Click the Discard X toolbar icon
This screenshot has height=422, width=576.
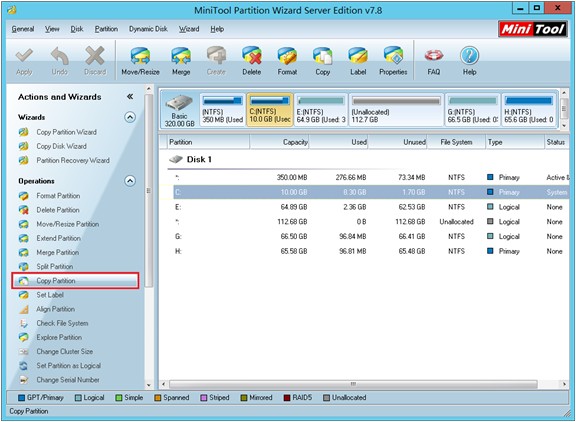click(x=95, y=61)
